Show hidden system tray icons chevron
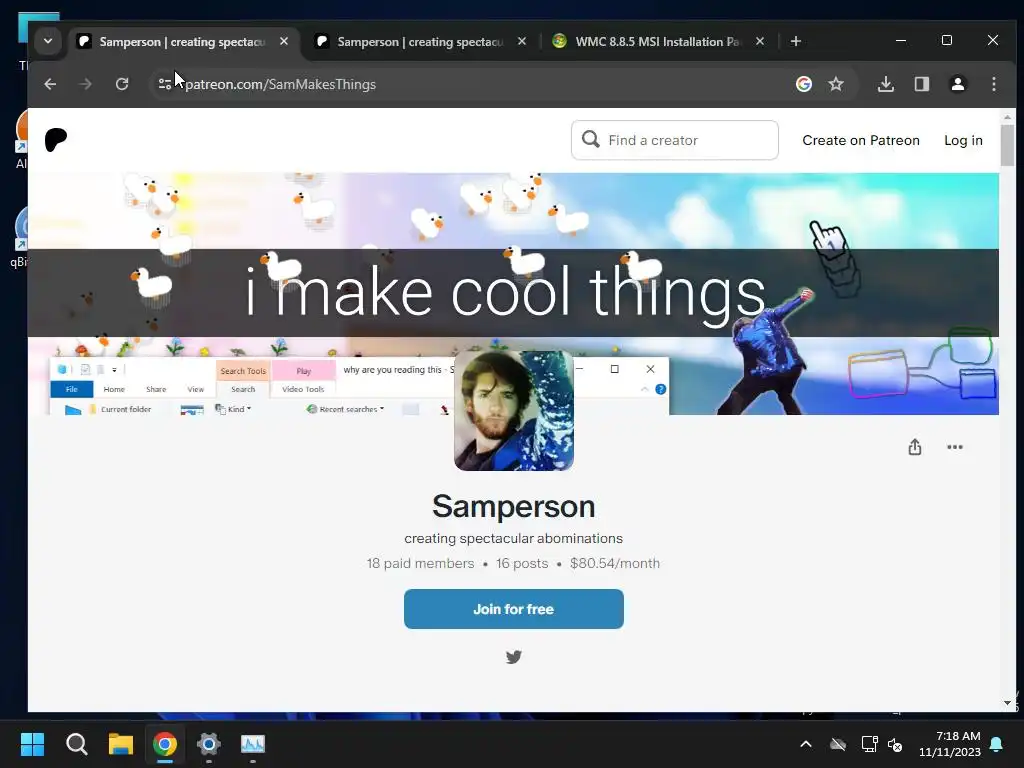The width and height of the screenshot is (1024, 768). tap(806, 744)
